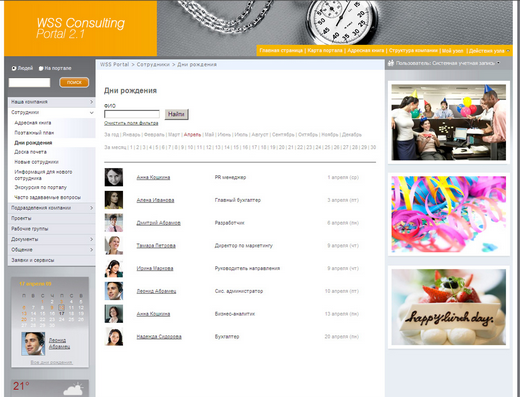Open Главная страница in top navigation
This screenshot has height=397, width=520.
pyautogui.click(x=281, y=50)
